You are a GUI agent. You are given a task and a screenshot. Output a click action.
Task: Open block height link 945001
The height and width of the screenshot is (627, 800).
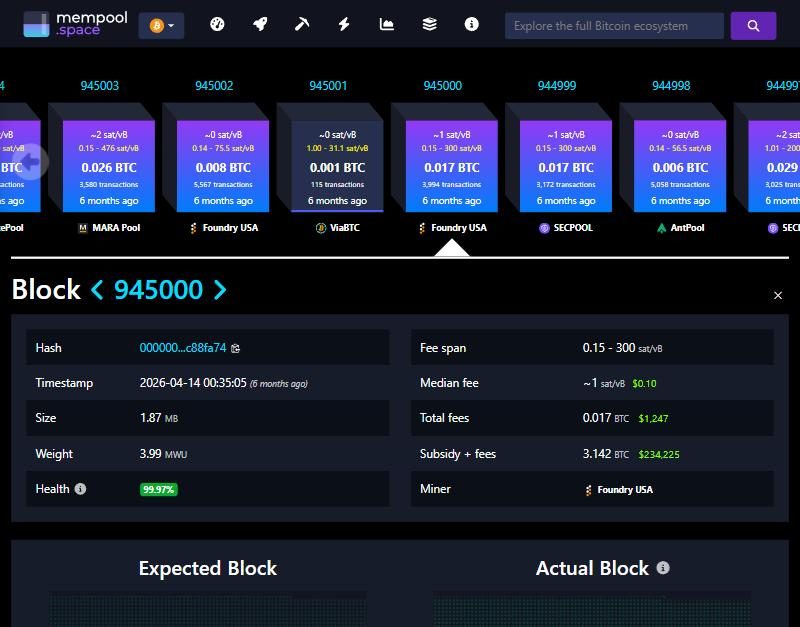click(x=328, y=86)
